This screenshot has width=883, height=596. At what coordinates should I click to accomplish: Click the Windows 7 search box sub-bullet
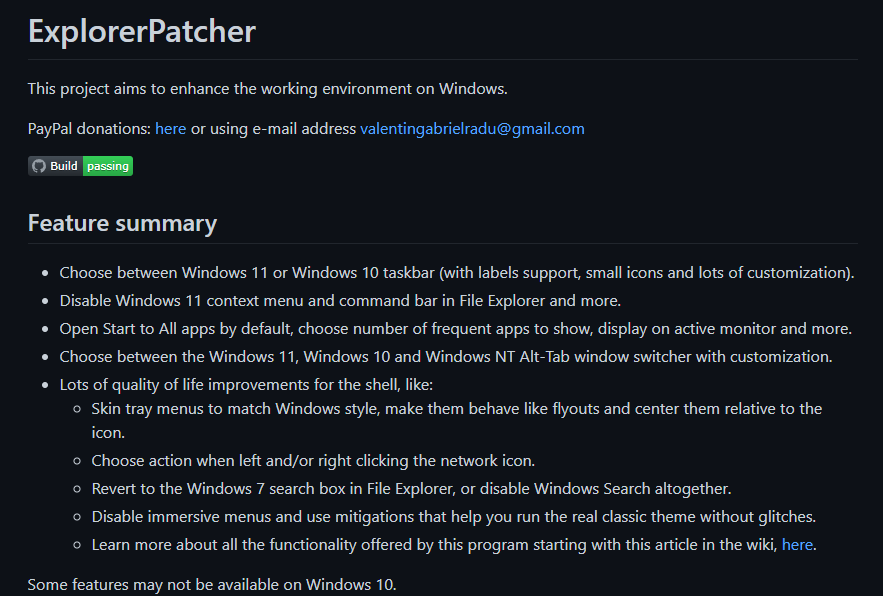411,489
